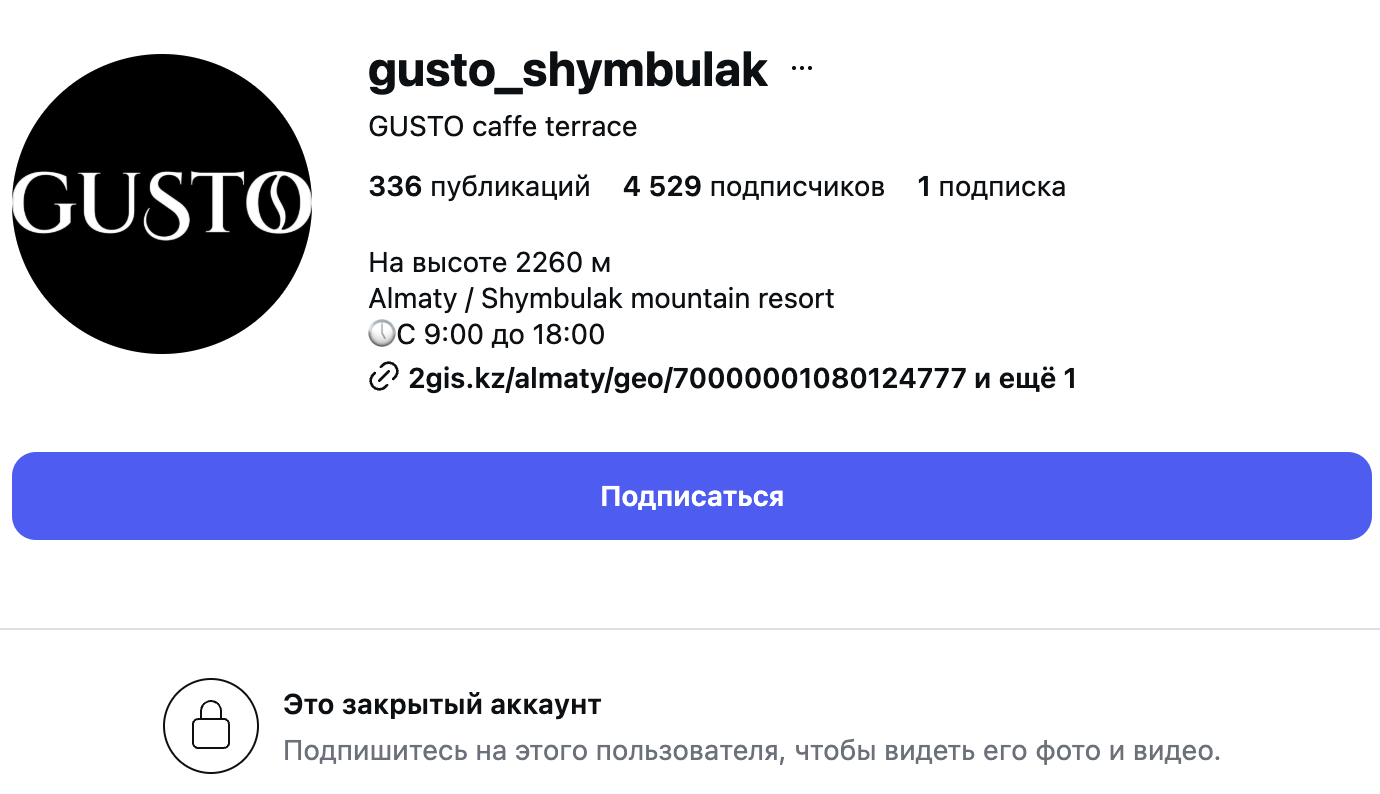
Task: Click the 'Подпишитесь на этого пользователя' hint
Action: [x=751, y=751]
